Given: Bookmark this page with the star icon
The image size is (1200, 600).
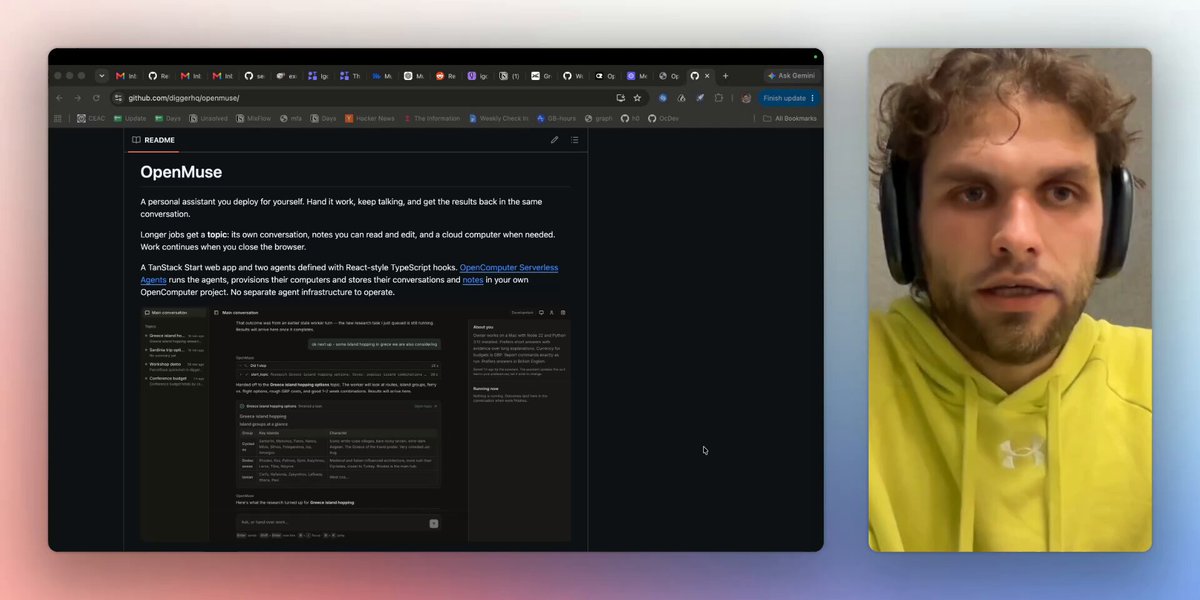Looking at the screenshot, I should click(637, 98).
